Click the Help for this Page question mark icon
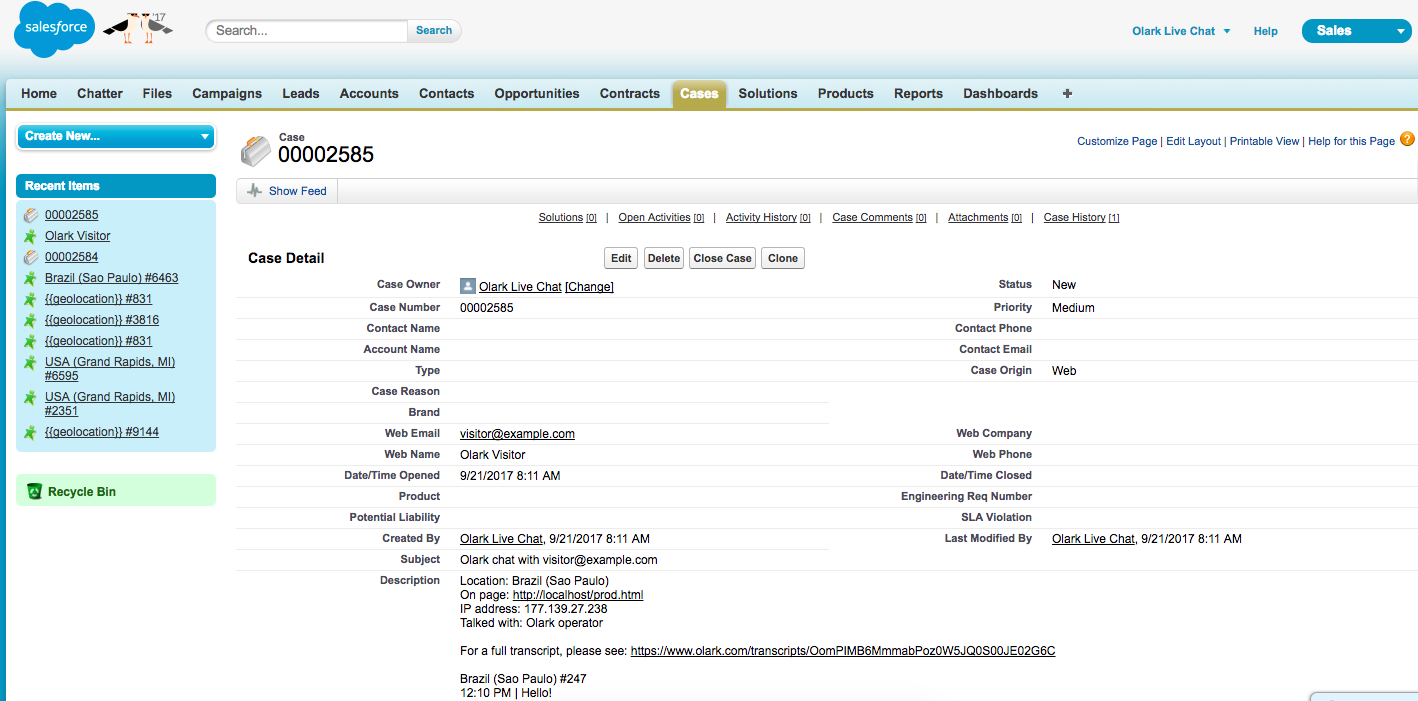This screenshot has width=1418, height=701. (1407, 140)
